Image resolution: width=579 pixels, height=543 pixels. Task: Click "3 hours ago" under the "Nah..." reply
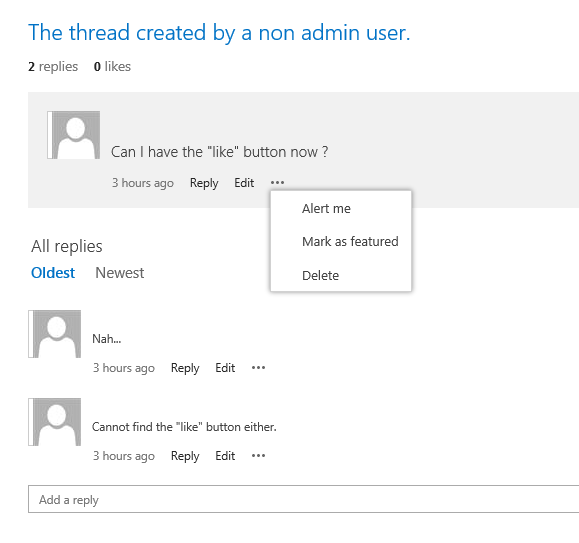[124, 368]
